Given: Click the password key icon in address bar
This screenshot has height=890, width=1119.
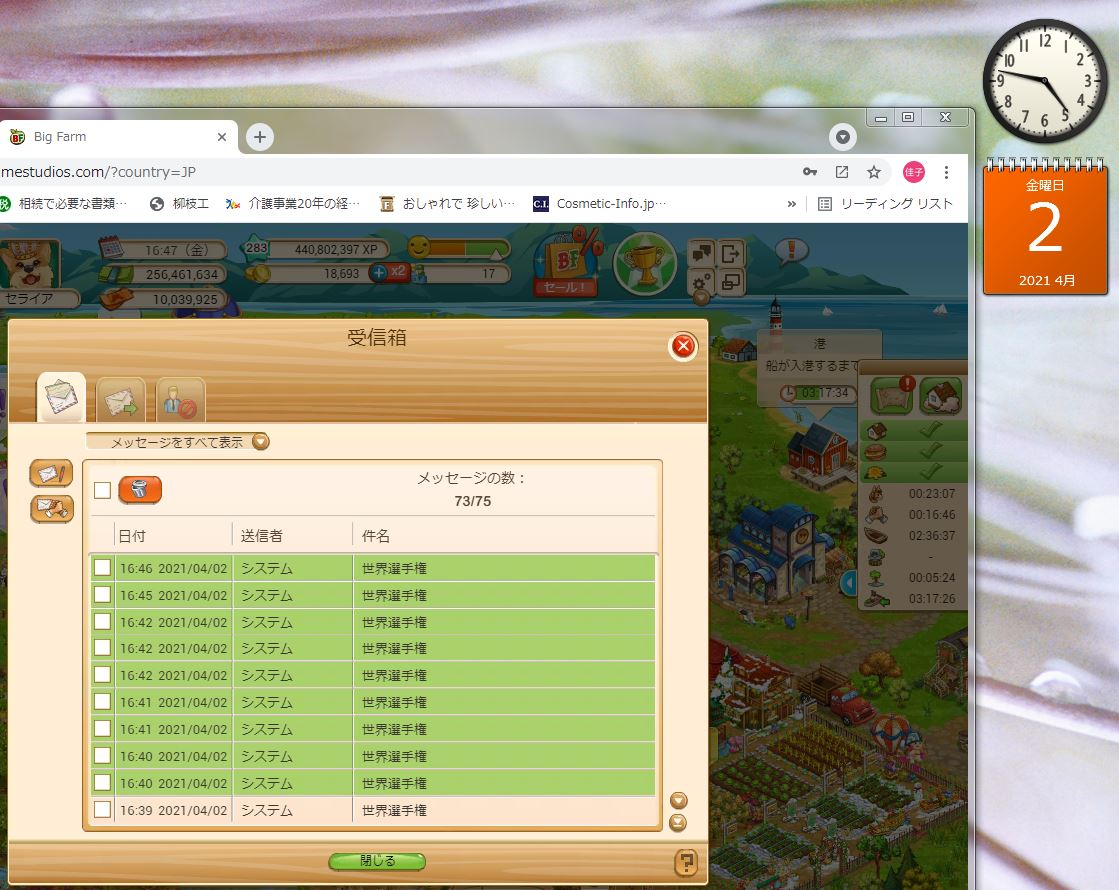Looking at the screenshot, I should point(810,172).
